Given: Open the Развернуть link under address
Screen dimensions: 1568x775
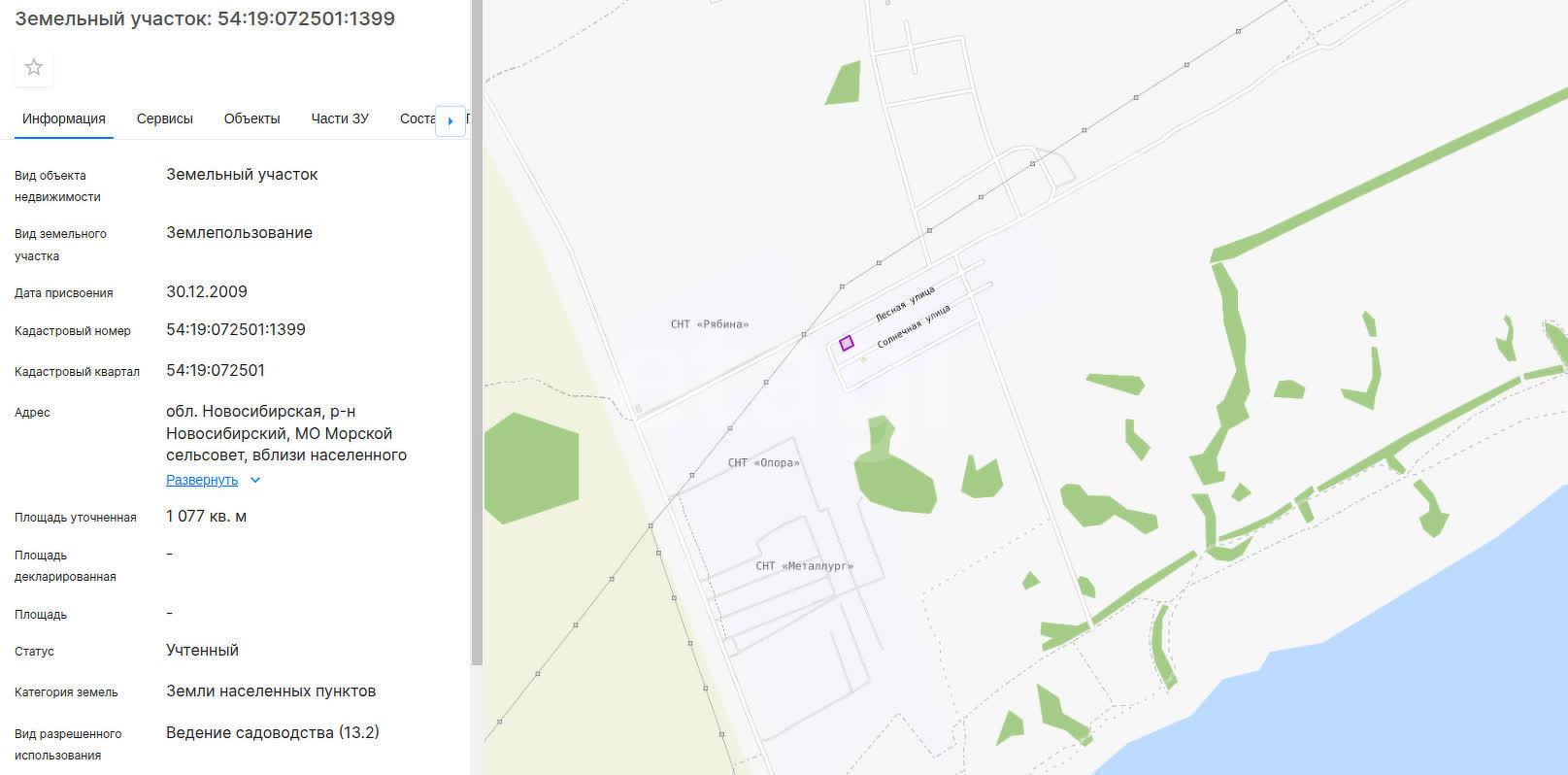Looking at the screenshot, I should [x=202, y=480].
